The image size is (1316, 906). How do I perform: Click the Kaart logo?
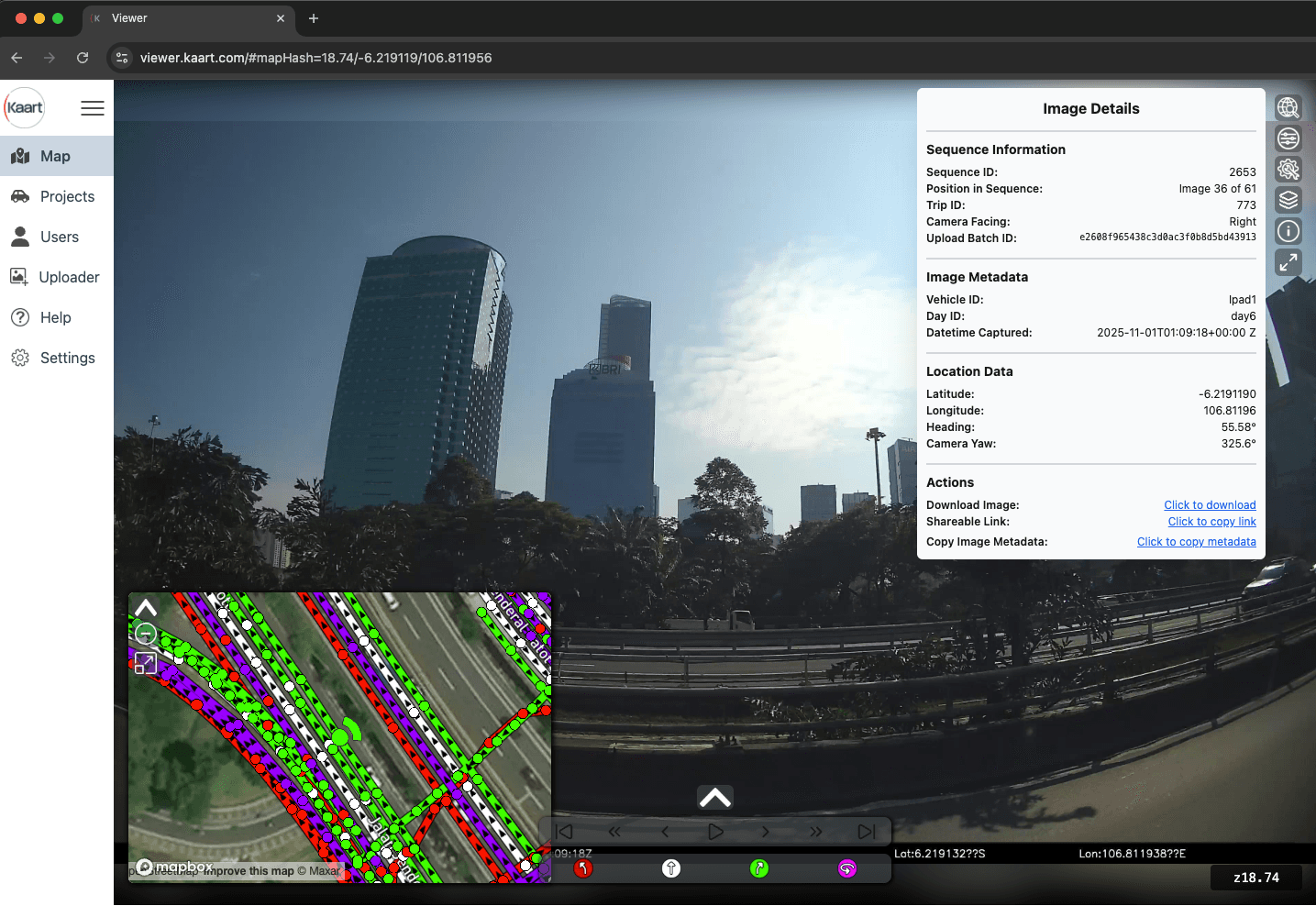tap(24, 107)
